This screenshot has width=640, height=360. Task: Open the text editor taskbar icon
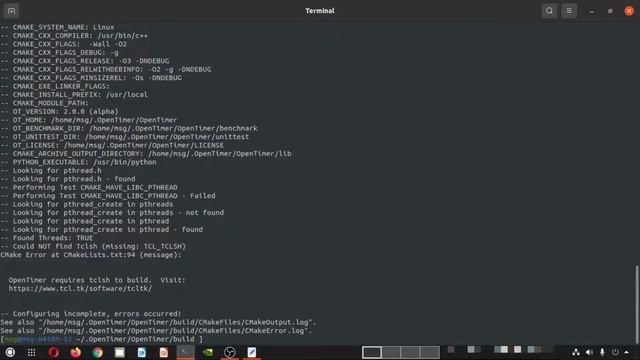pos(252,352)
